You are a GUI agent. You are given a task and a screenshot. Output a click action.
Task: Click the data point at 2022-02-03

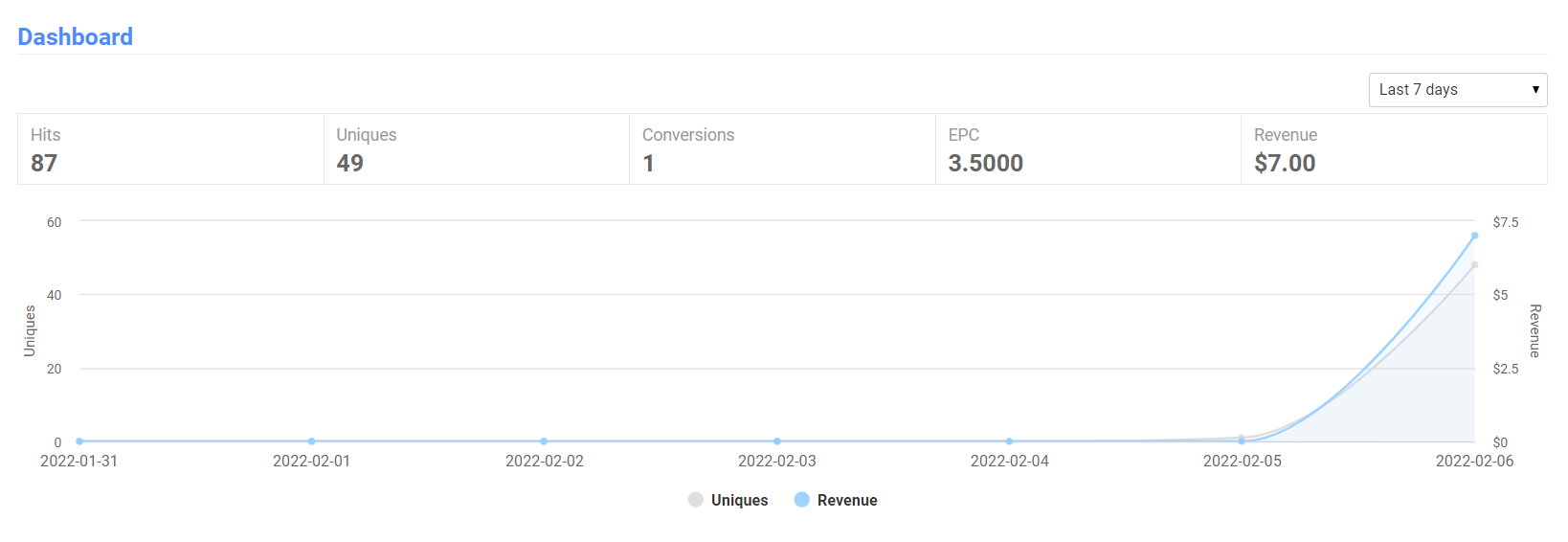[777, 441]
